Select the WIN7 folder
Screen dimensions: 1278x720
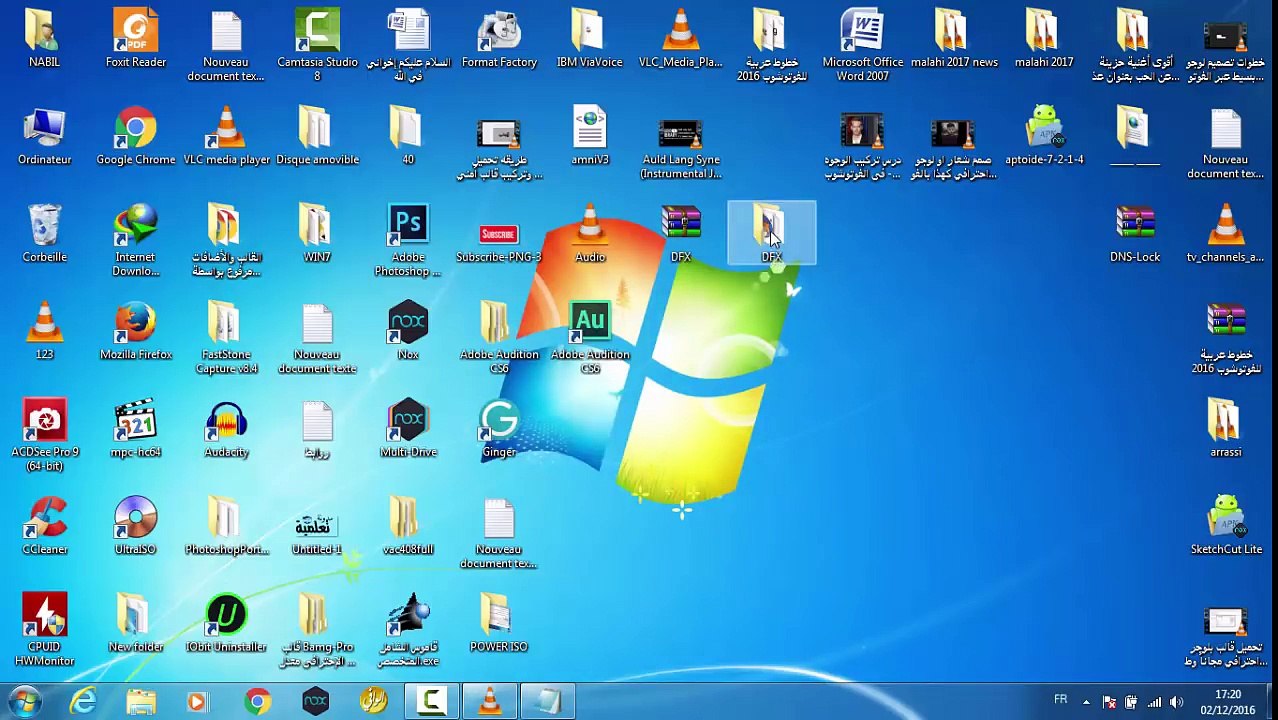[x=317, y=233]
